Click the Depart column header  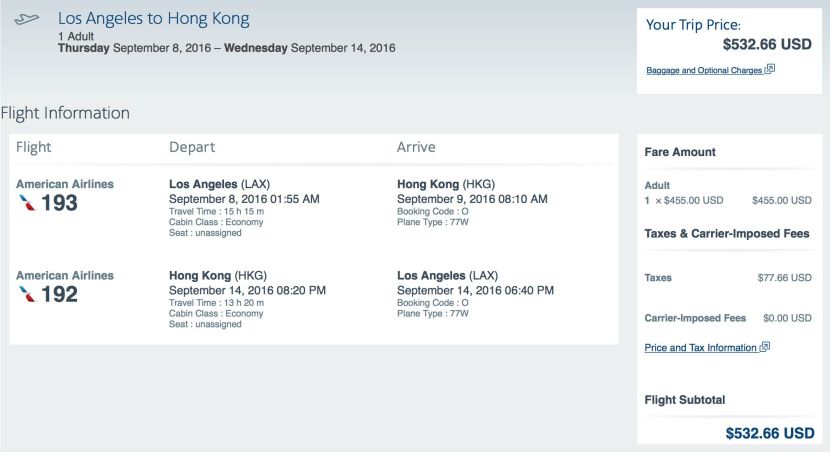192,147
